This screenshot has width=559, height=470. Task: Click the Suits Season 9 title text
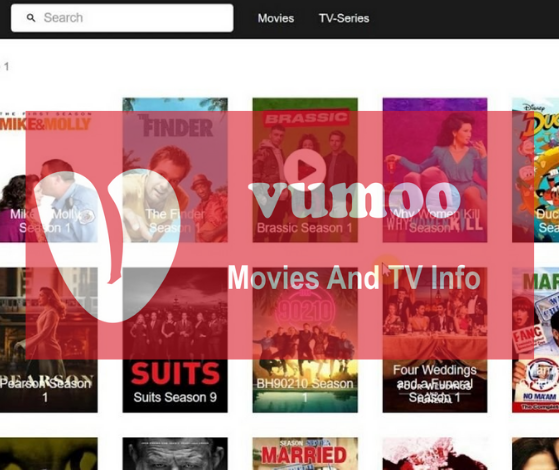(x=175, y=397)
